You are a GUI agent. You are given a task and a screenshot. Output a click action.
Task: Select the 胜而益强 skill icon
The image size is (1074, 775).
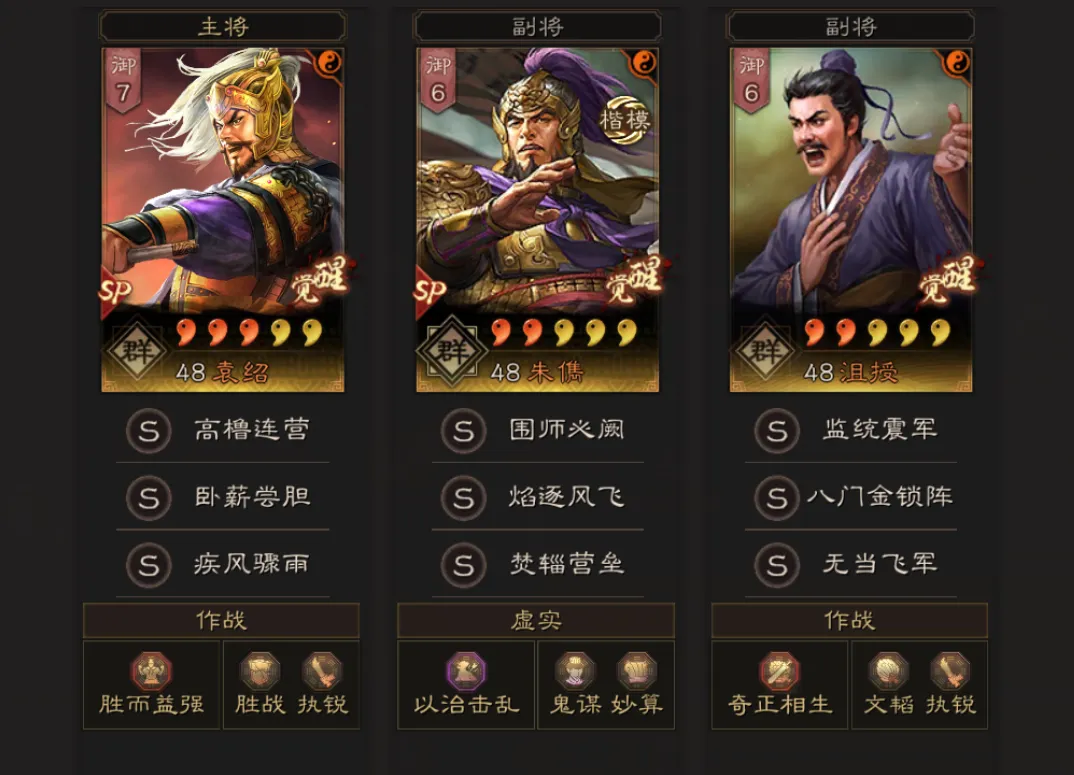click(151, 671)
